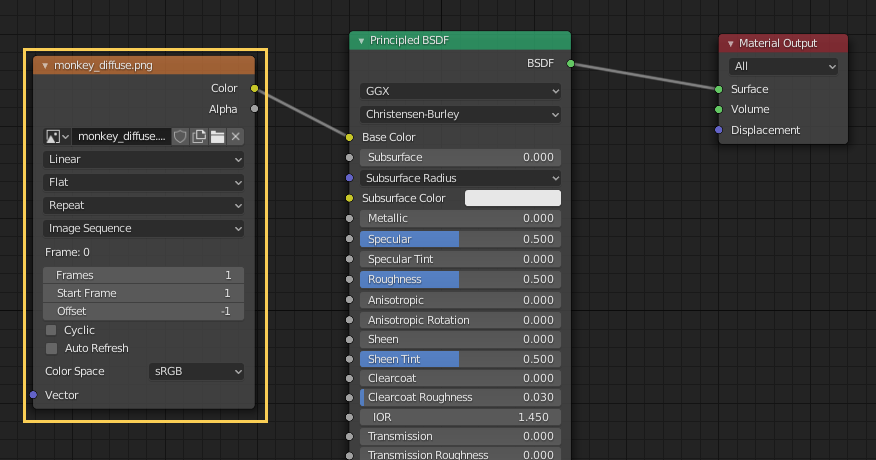Click the Start Frame number field
The width and height of the screenshot is (876, 460).
click(144, 293)
